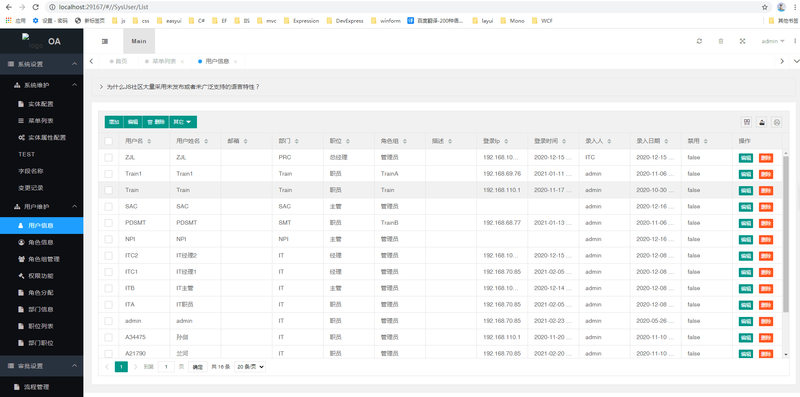The image size is (800, 397).
Task: Click 编辑 in the ZJL row
Action: point(746,158)
